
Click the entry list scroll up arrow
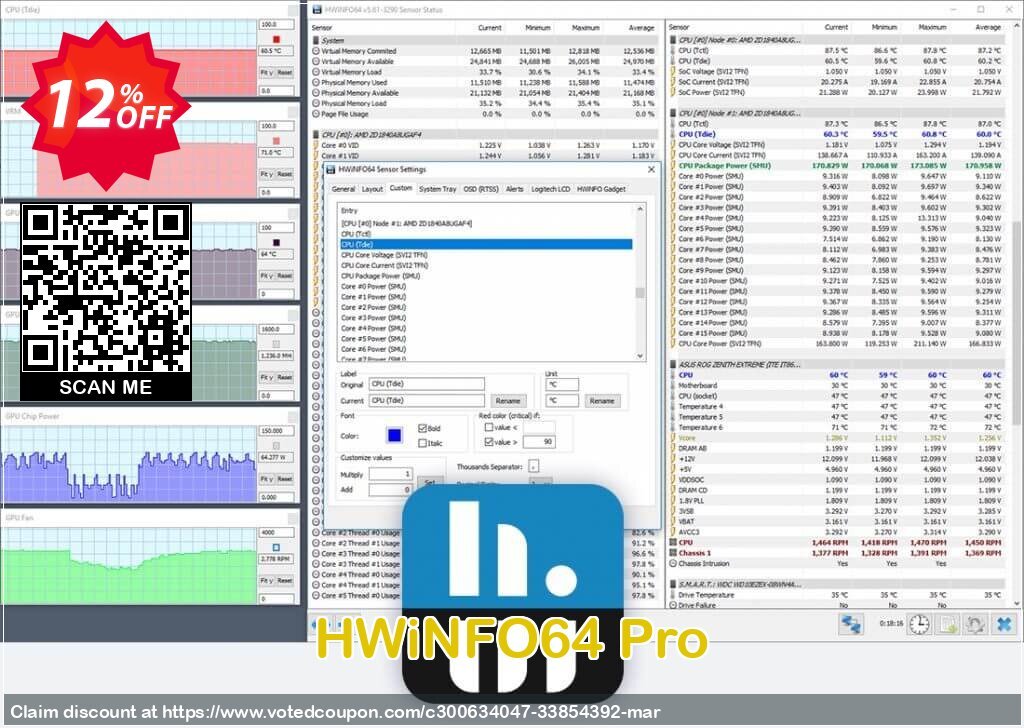pyautogui.click(x=640, y=209)
